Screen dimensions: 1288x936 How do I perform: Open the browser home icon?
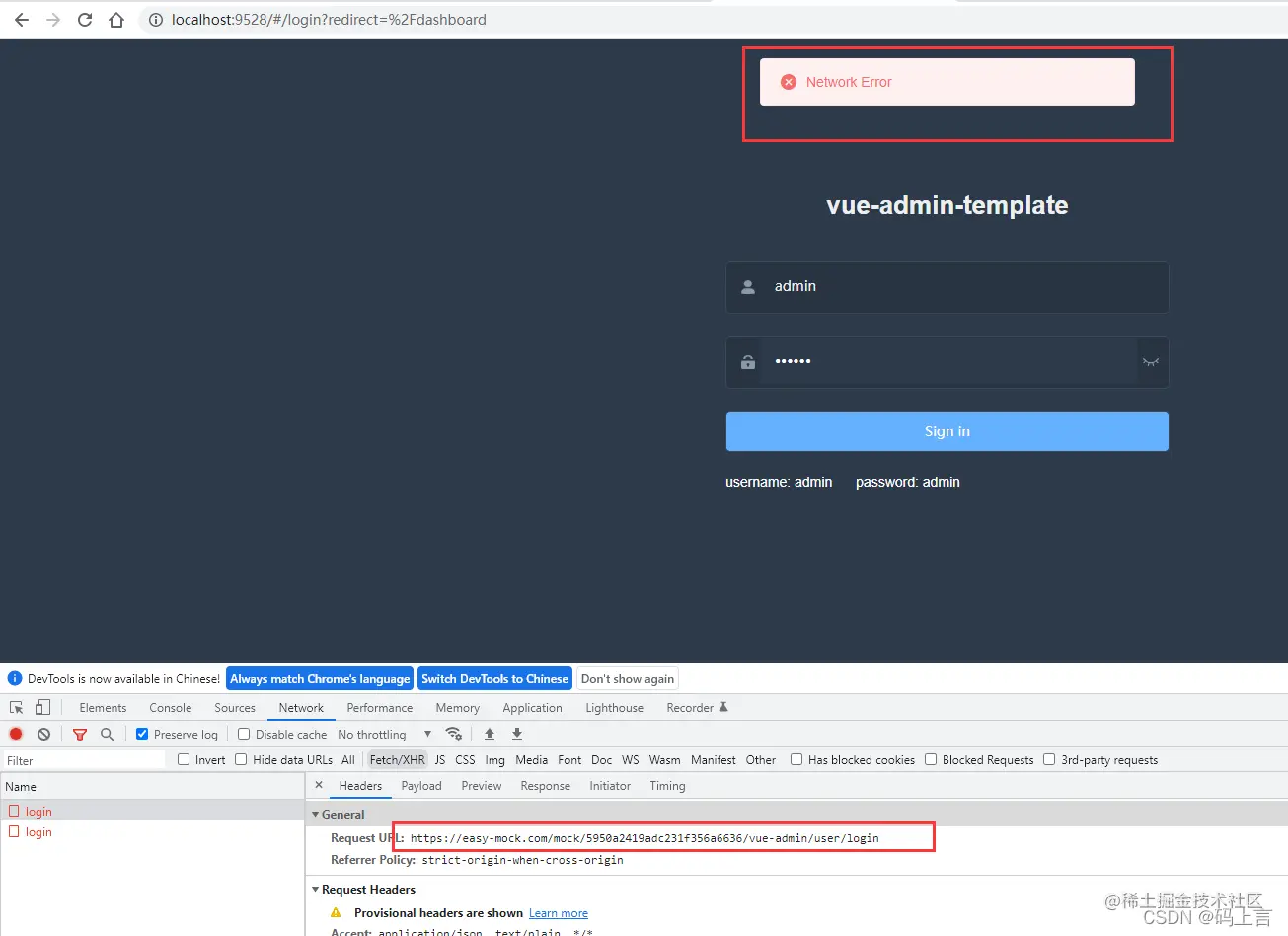[x=116, y=20]
